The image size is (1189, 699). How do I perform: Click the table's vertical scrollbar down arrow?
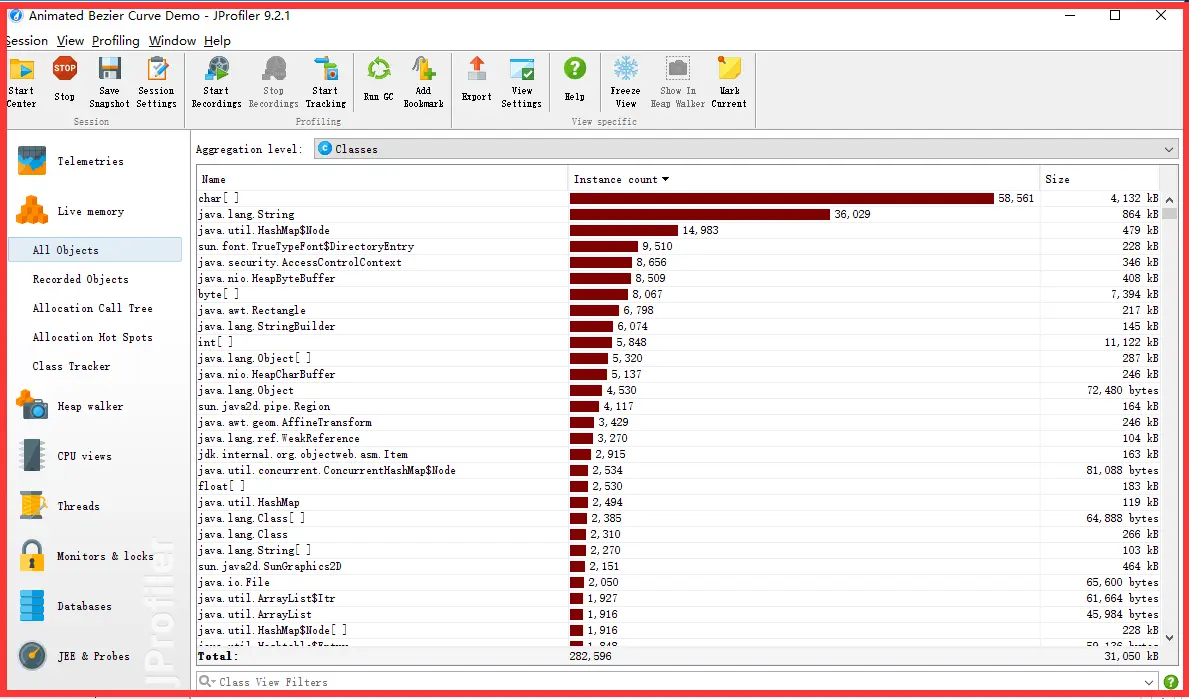(x=1169, y=638)
